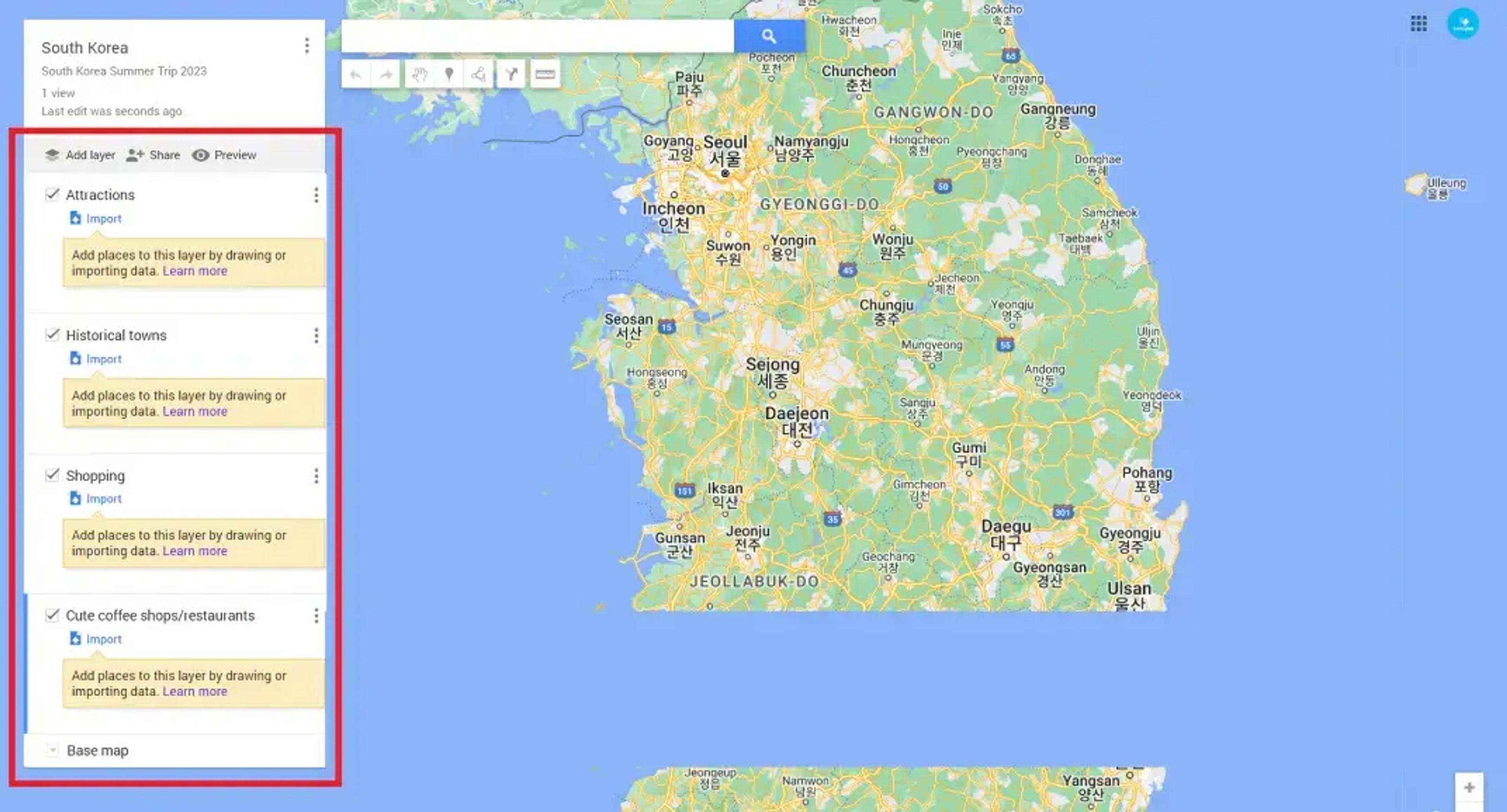Click Import under Shopping layer
The image size is (1507, 812).
pos(96,499)
